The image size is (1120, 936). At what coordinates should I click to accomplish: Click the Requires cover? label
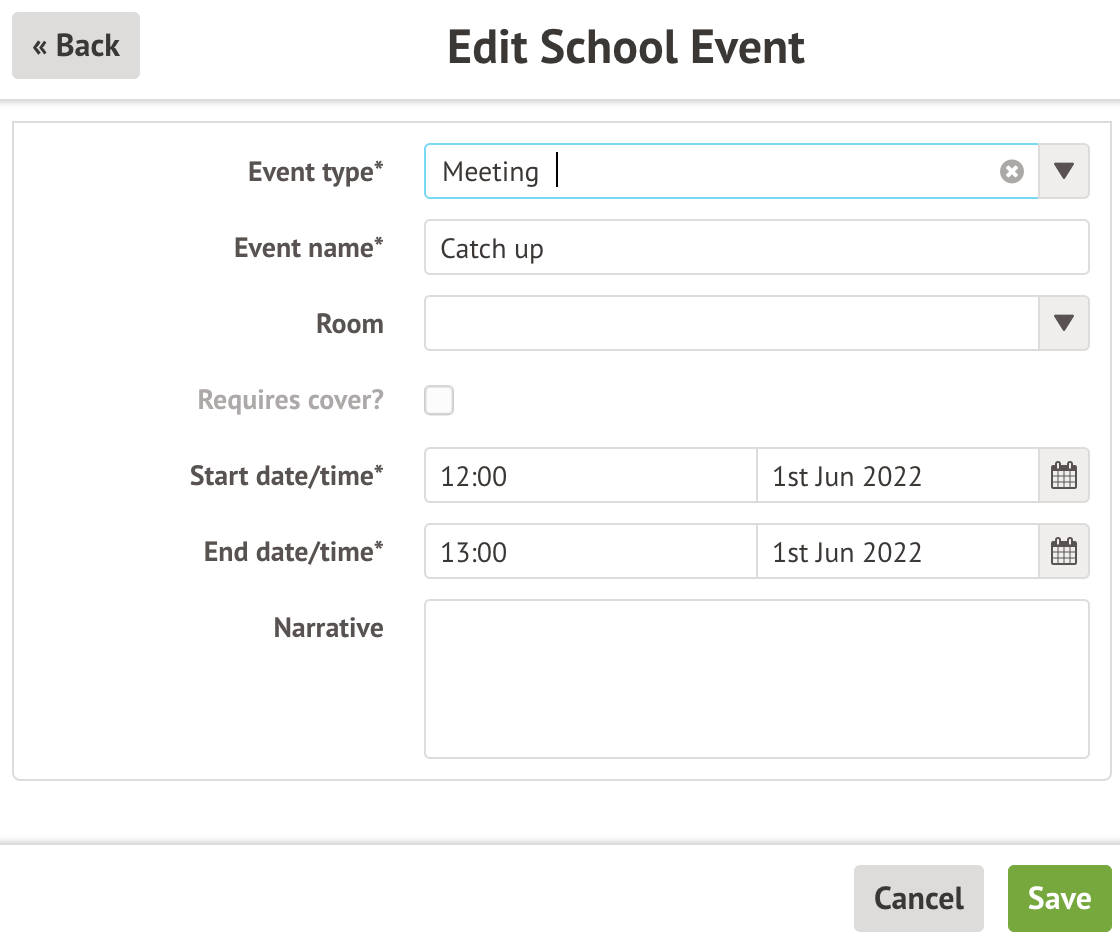click(x=290, y=400)
